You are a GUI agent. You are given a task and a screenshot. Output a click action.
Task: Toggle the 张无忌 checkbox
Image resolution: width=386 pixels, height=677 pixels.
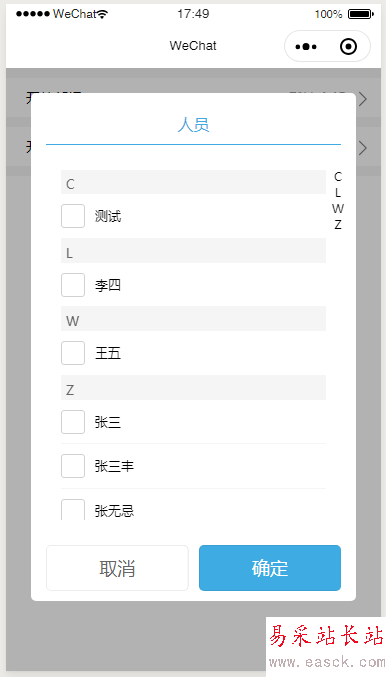pyautogui.click(x=73, y=510)
